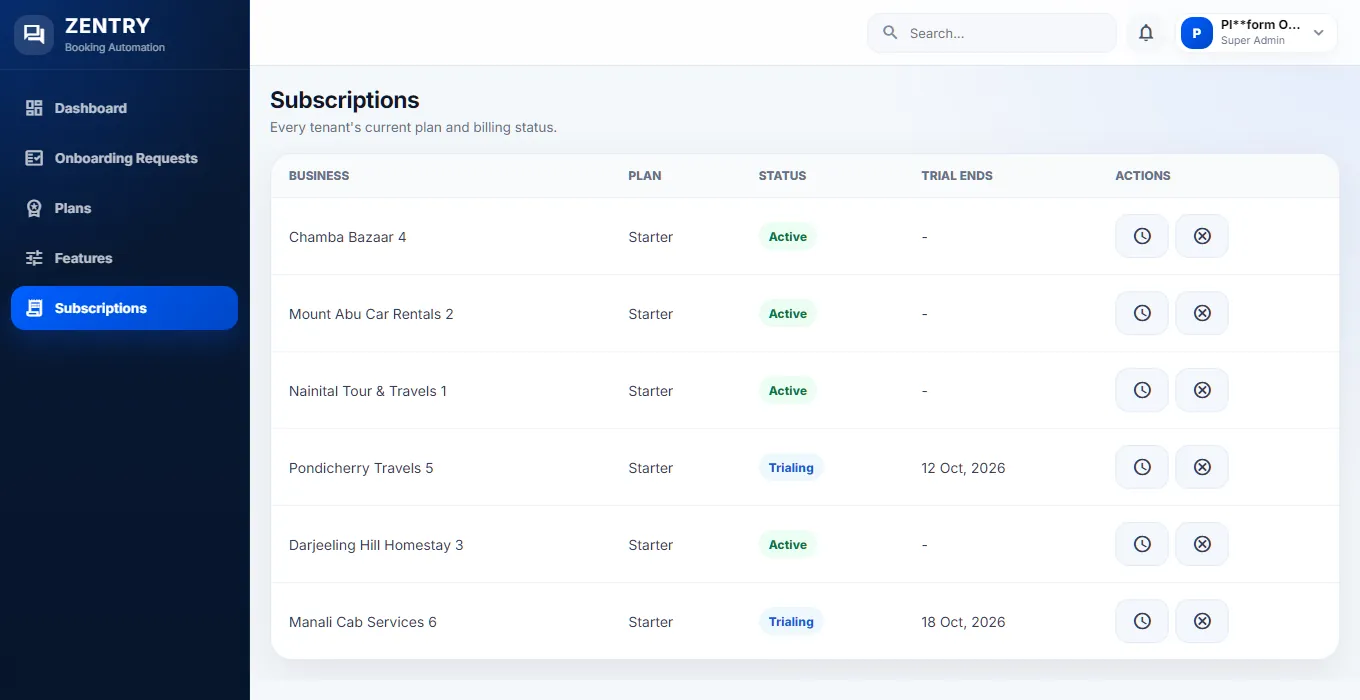
Task: Click the ZENTRY brand name
Action: [107, 26]
